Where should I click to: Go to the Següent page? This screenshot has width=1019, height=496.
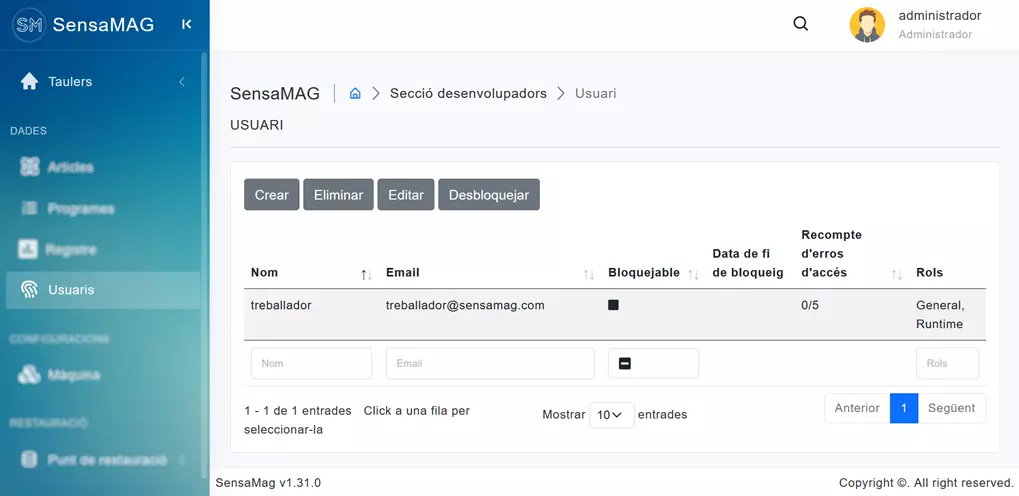pos(951,408)
